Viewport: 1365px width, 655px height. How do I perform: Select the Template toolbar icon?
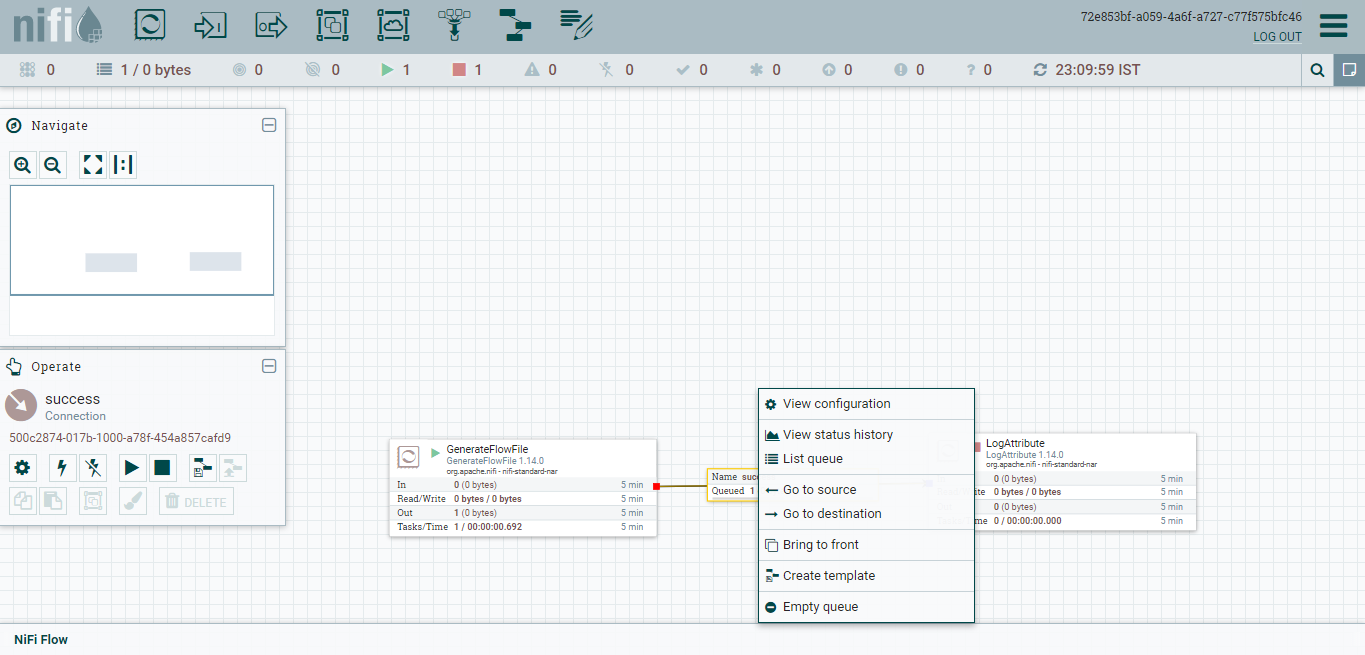[x=515, y=25]
